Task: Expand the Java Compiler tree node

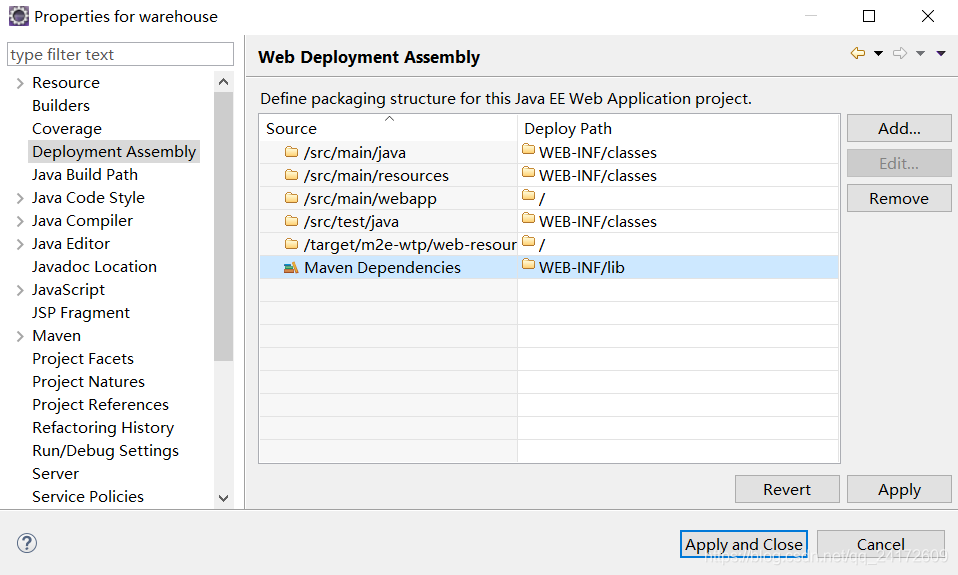Action: (x=20, y=221)
